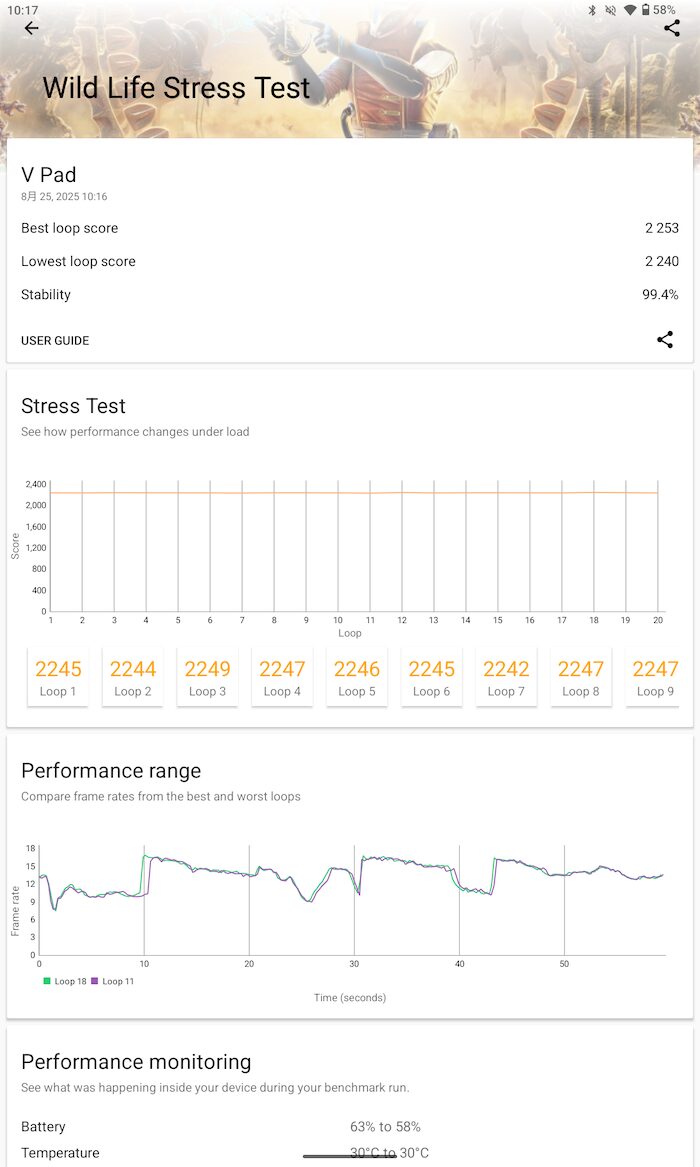
Task: Select the Loop 8 score card
Action: [x=581, y=677]
